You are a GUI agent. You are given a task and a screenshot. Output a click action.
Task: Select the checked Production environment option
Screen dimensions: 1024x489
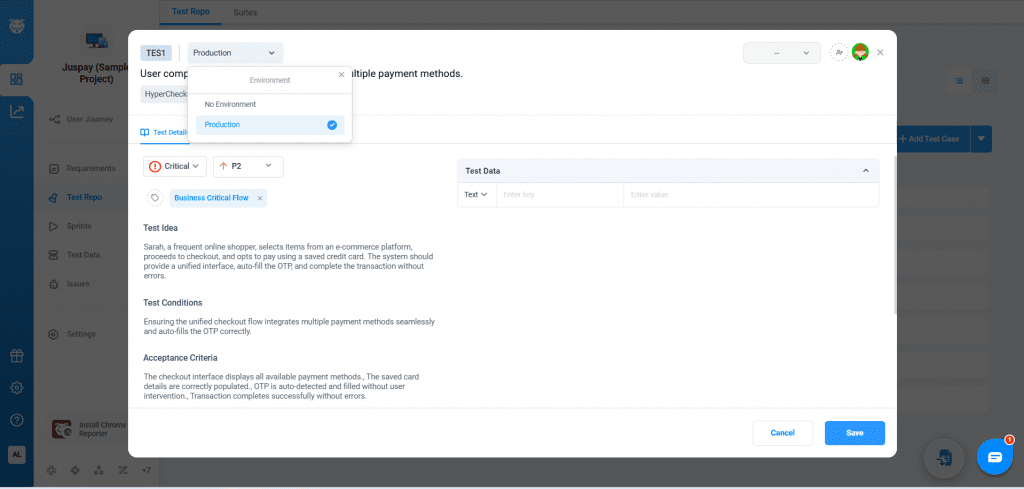(x=270, y=125)
